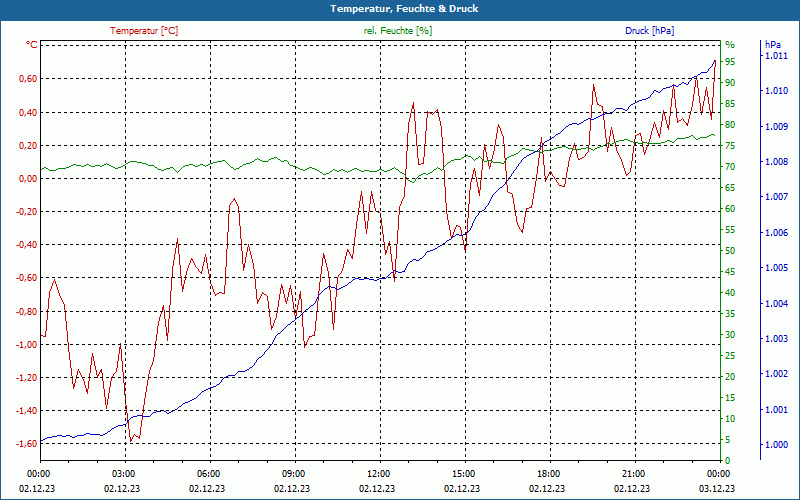Click humidity axis value '70'
Screen dimensions: 800x500
[730, 167]
